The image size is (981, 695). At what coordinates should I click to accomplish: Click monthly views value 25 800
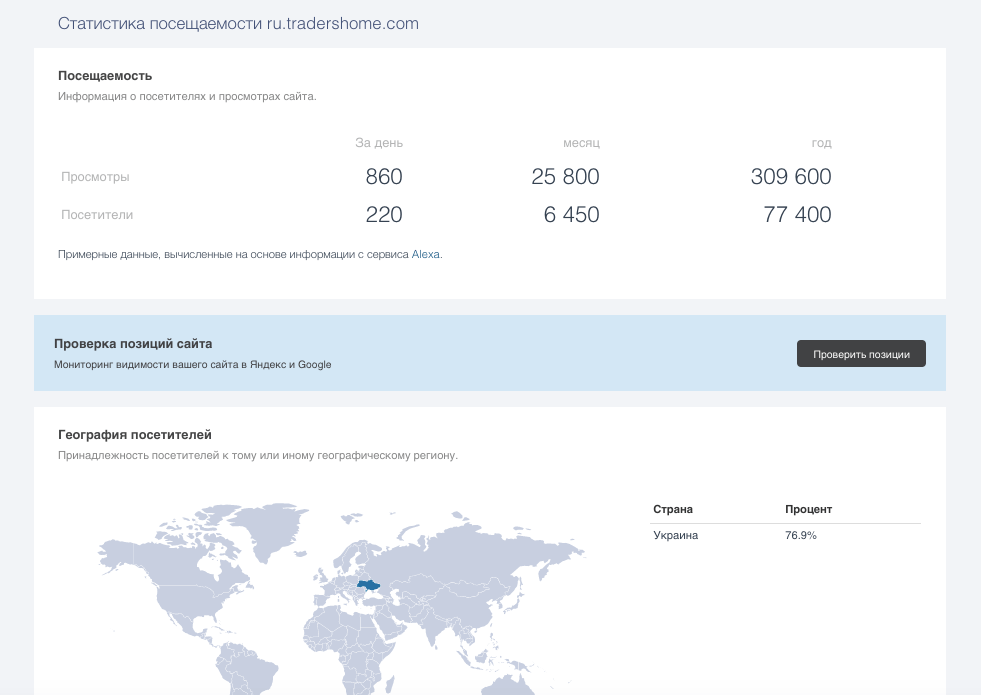pos(565,177)
